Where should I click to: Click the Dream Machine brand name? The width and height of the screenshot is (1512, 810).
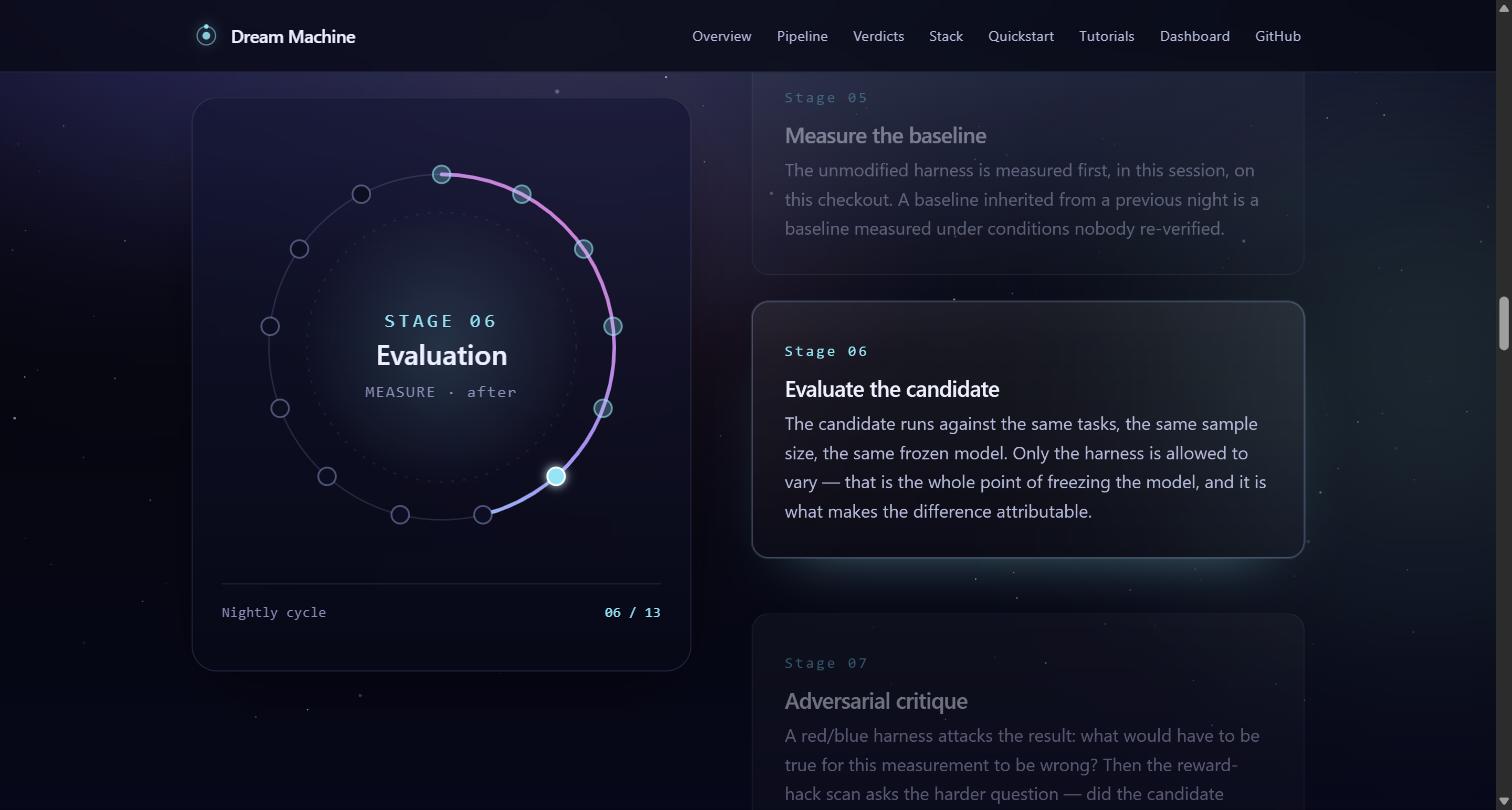tap(293, 36)
